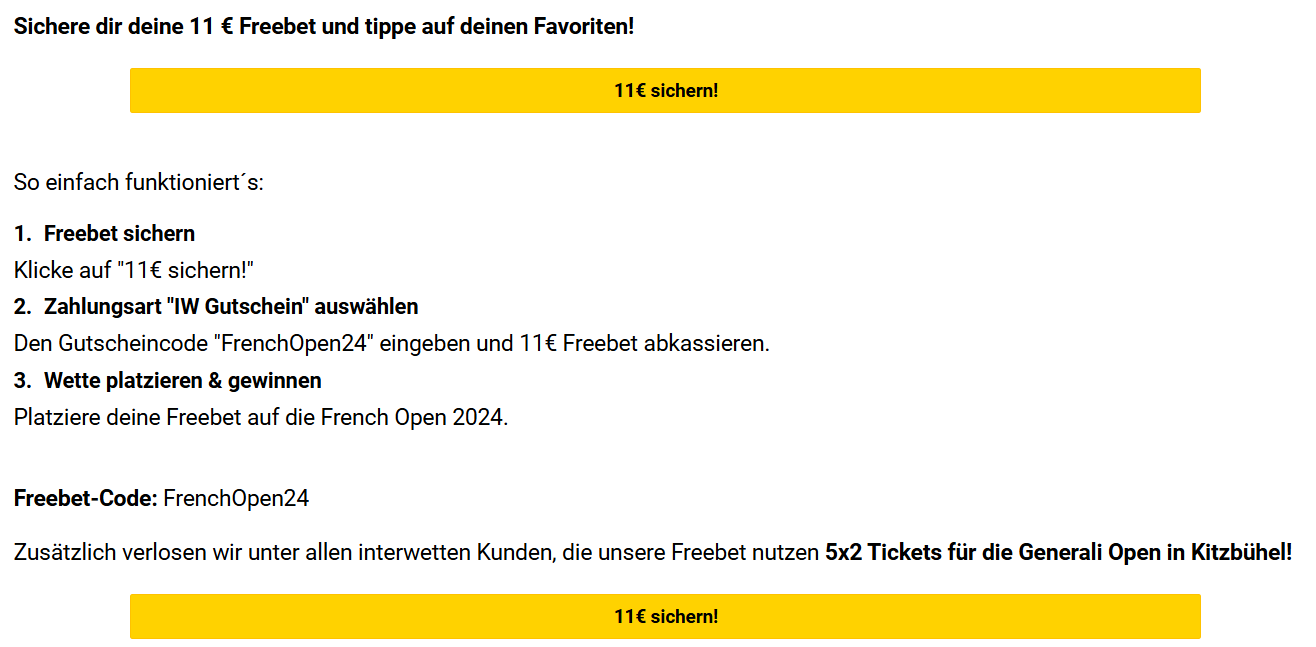The image size is (1316, 647).
Task: Click the bold "Freebet-Code:" label
Action: click(86, 498)
